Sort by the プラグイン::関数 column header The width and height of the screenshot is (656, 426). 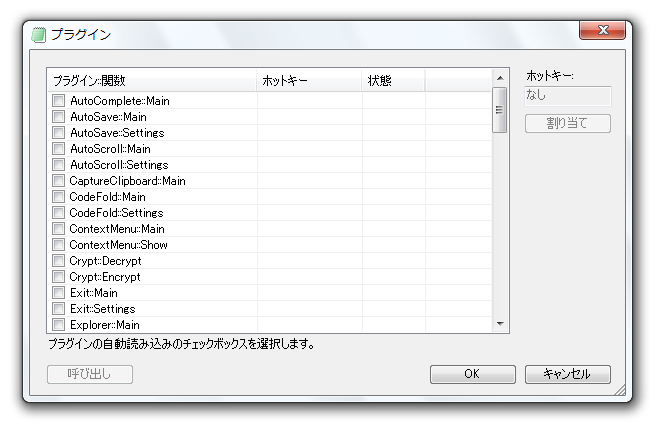tap(152, 80)
